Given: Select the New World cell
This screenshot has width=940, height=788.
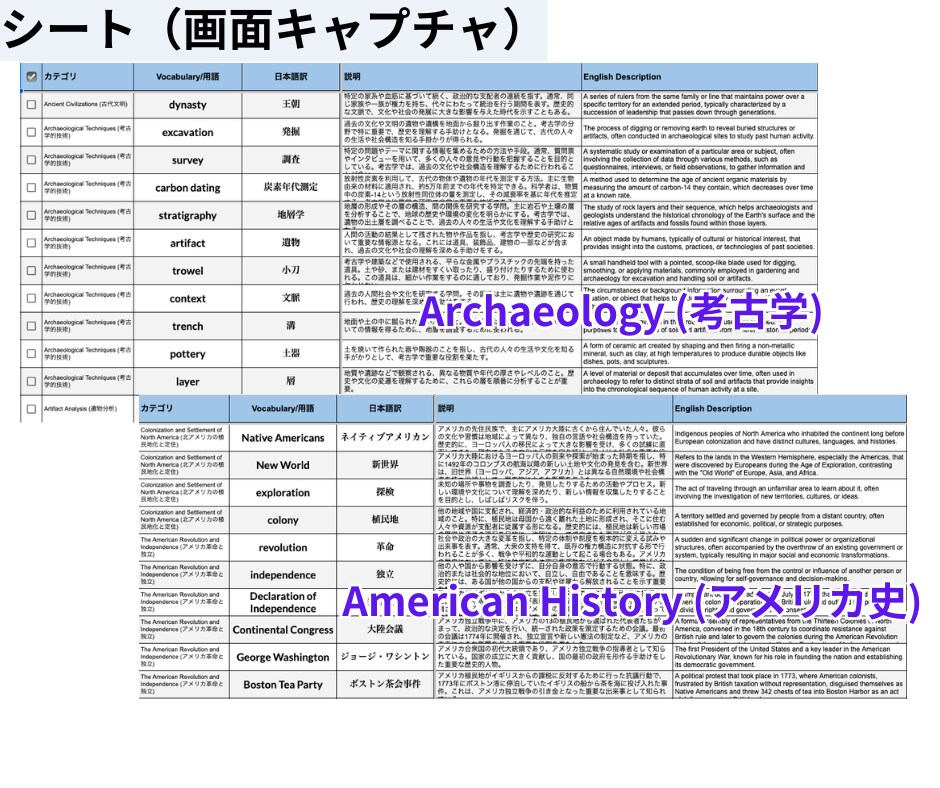Looking at the screenshot, I should click(282, 465).
